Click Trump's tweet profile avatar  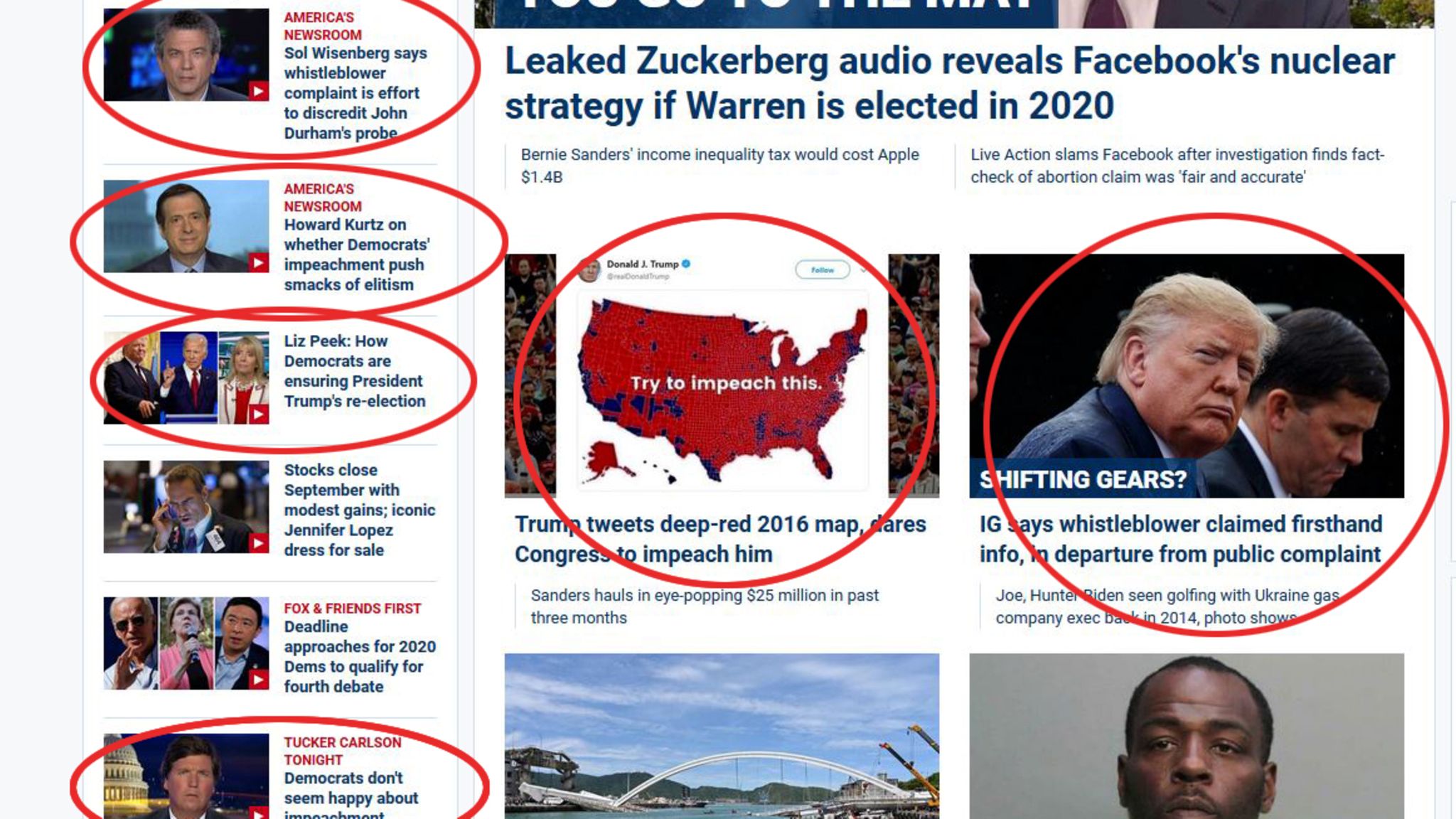(x=589, y=270)
